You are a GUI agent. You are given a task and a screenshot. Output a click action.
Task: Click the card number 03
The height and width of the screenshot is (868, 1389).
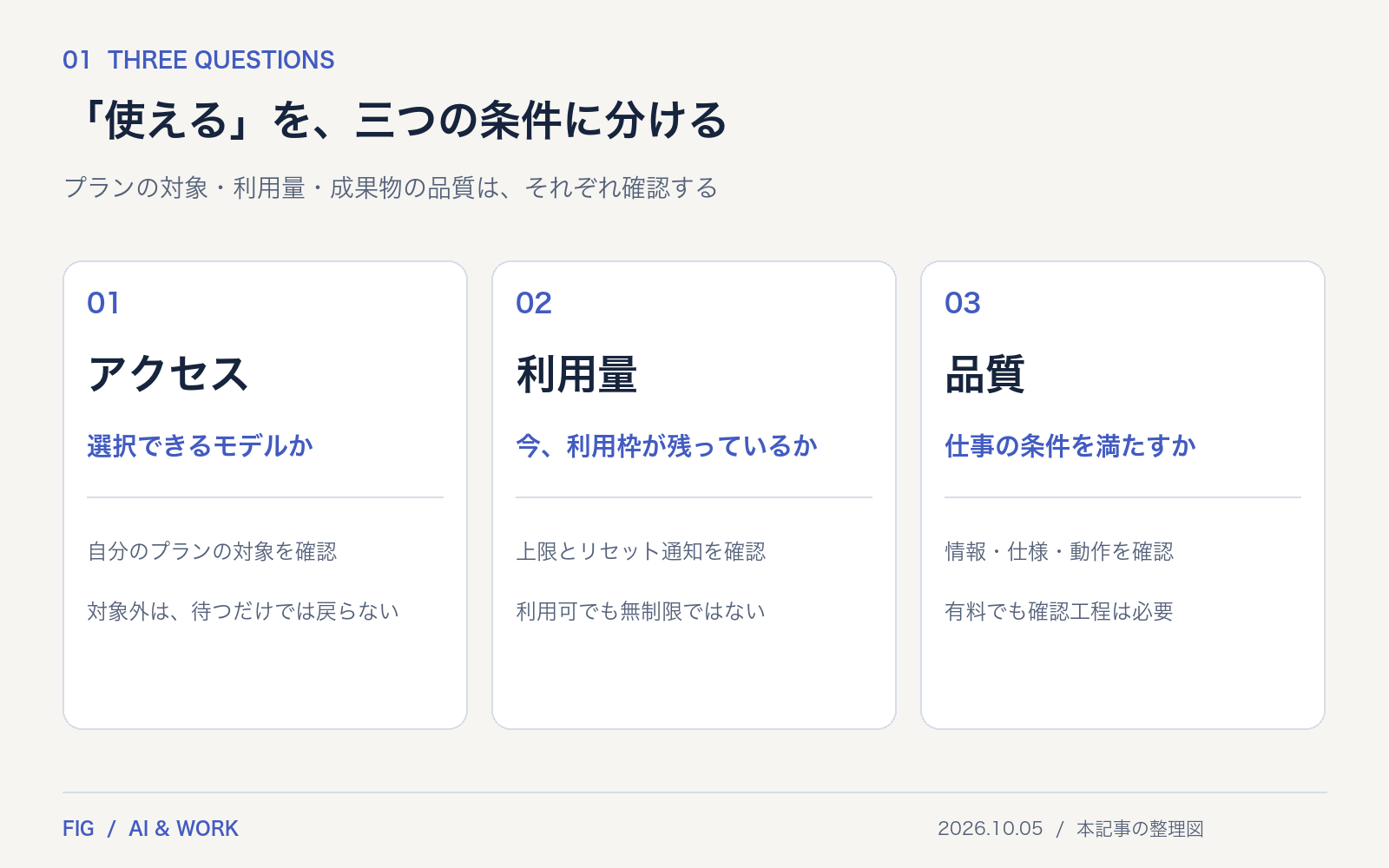[963, 303]
